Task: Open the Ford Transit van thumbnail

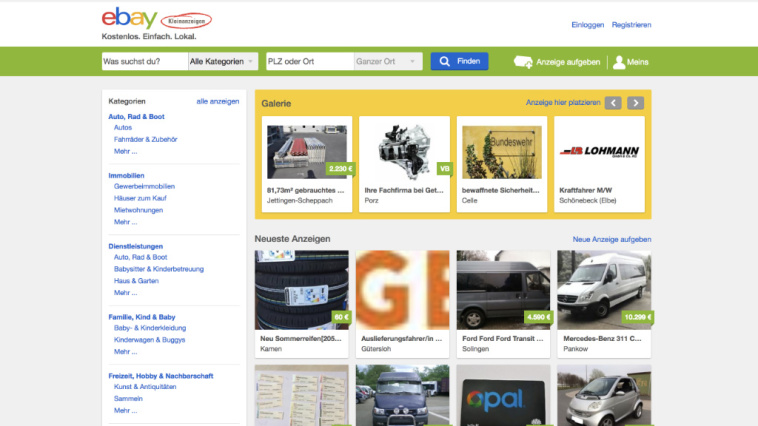Action: (503, 290)
